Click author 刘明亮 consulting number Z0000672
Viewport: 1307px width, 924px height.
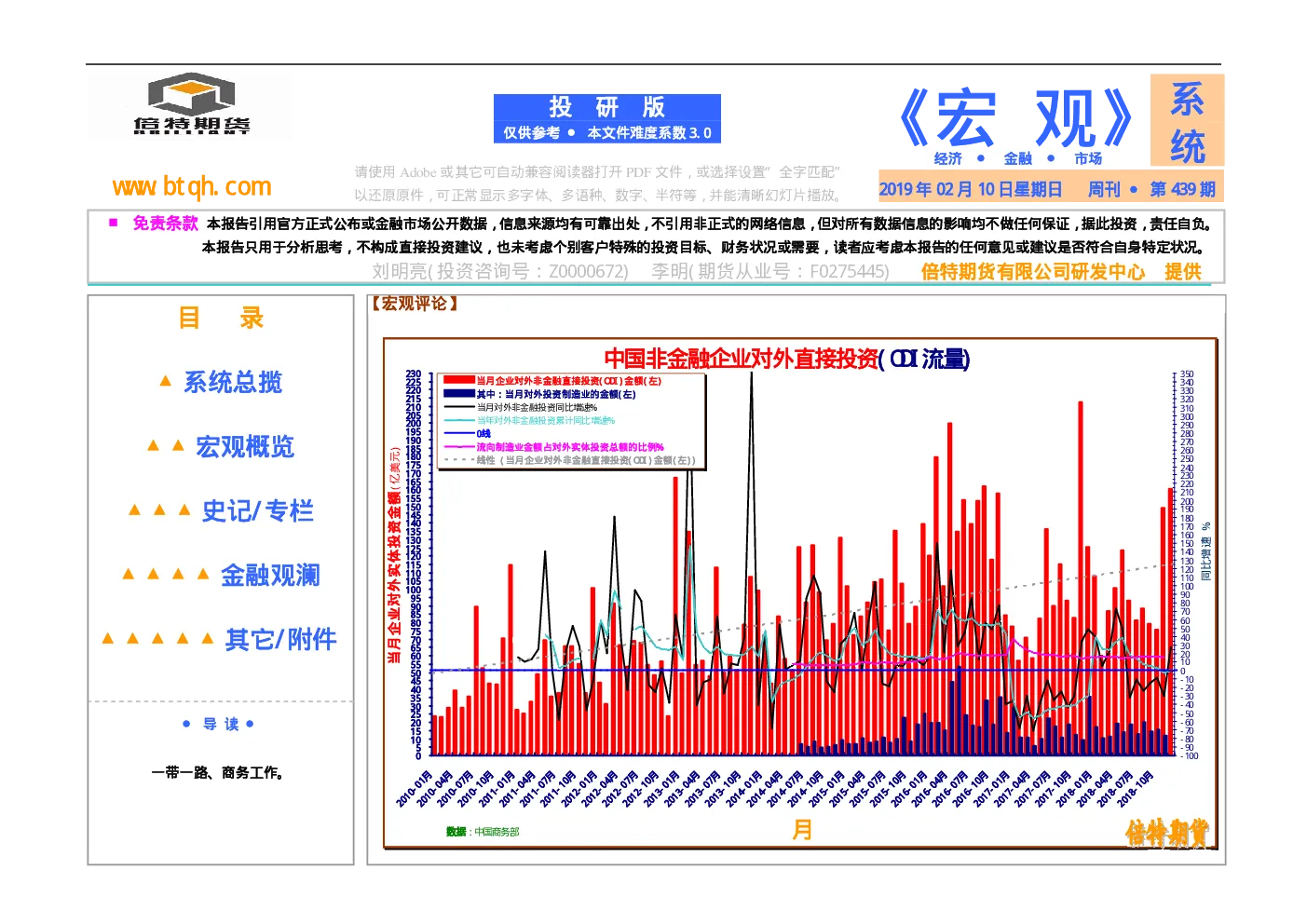500,271
